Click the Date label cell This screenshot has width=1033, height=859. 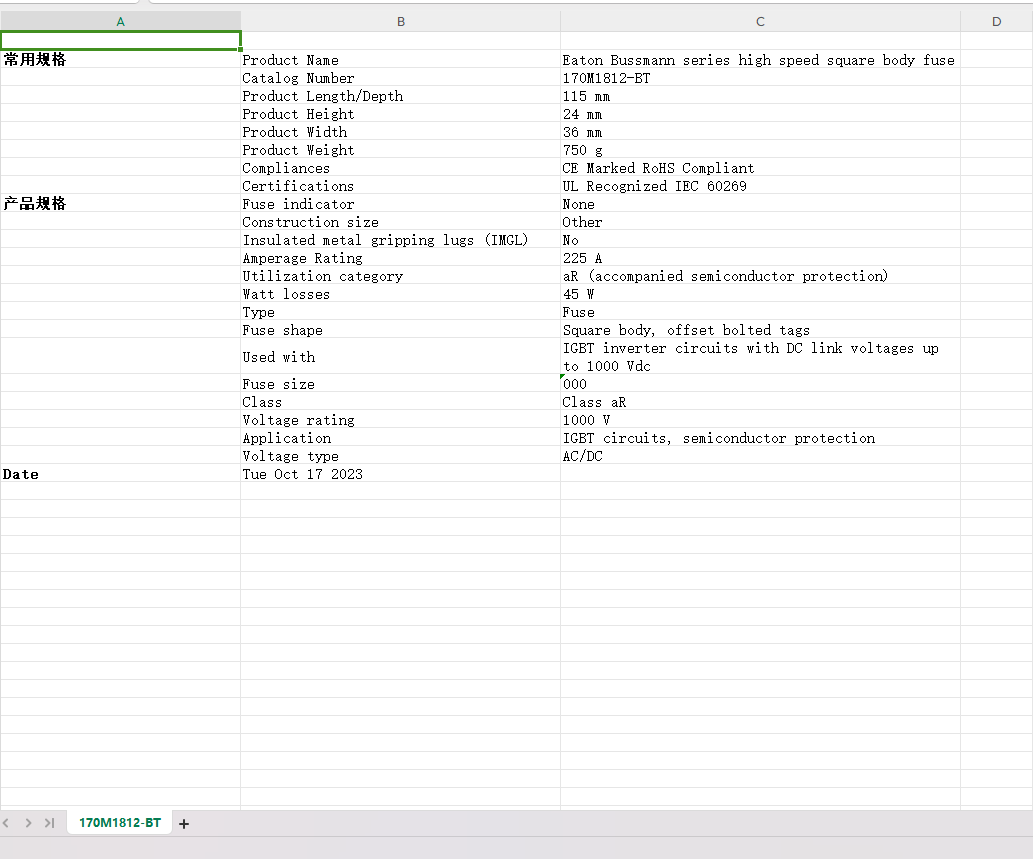(121, 474)
